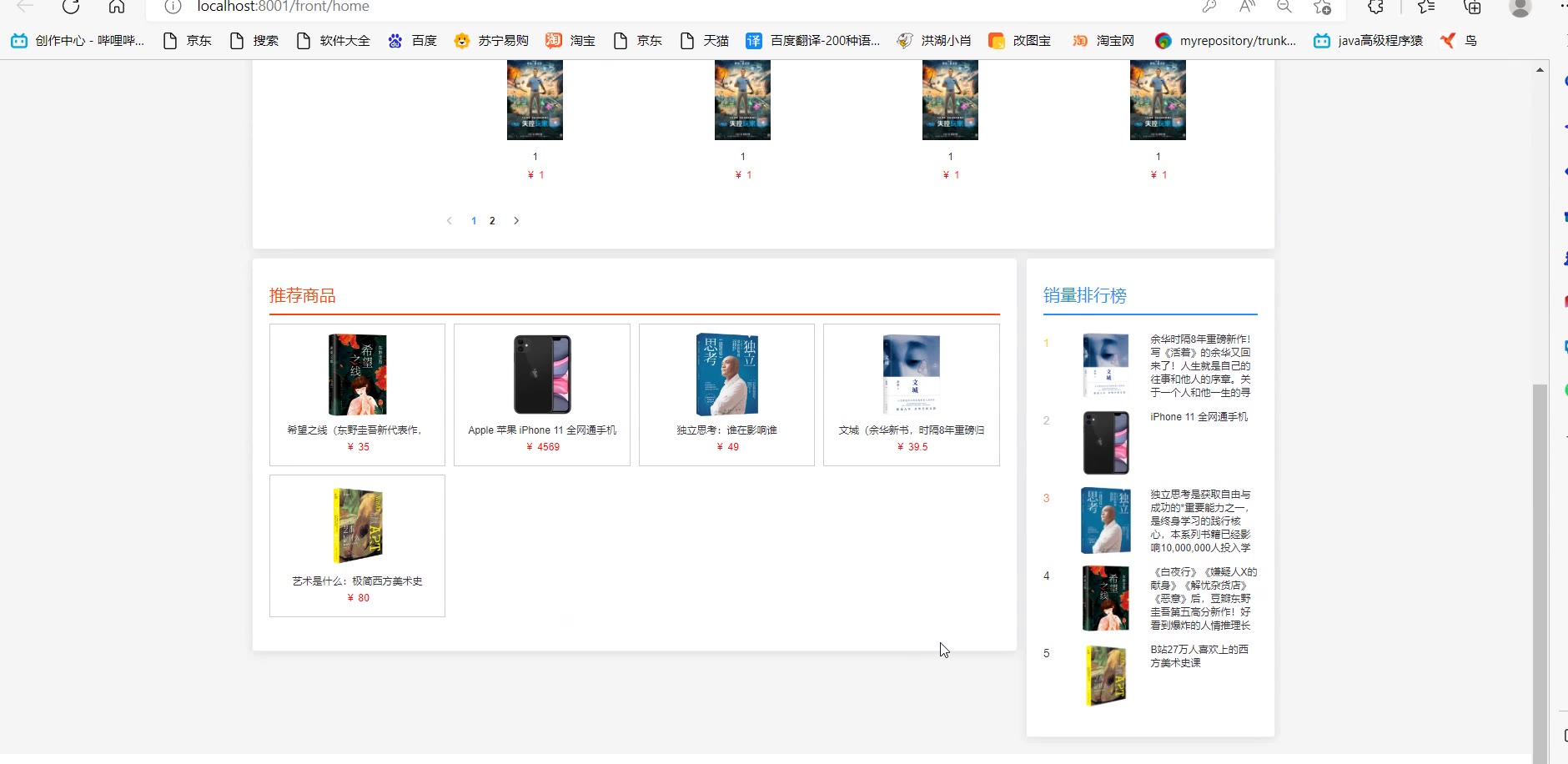Image resolution: width=1568 pixels, height=764 pixels.
Task: Open the 苏宁易购 bookmark
Action: point(491,40)
